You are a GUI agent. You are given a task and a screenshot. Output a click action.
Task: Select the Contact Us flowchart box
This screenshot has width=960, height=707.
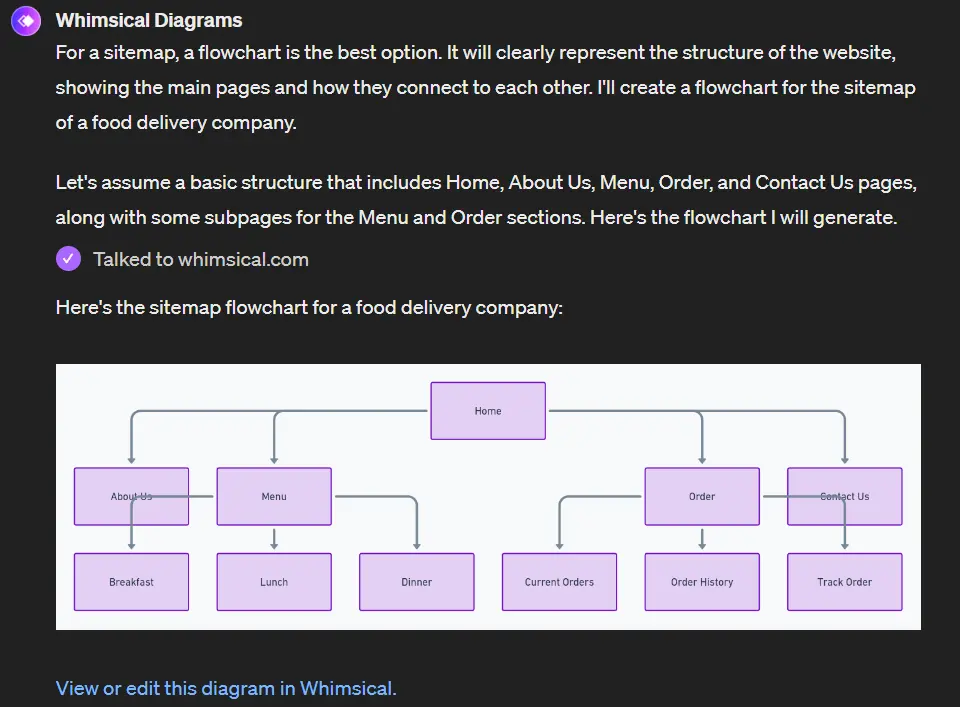click(x=845, y=496)
